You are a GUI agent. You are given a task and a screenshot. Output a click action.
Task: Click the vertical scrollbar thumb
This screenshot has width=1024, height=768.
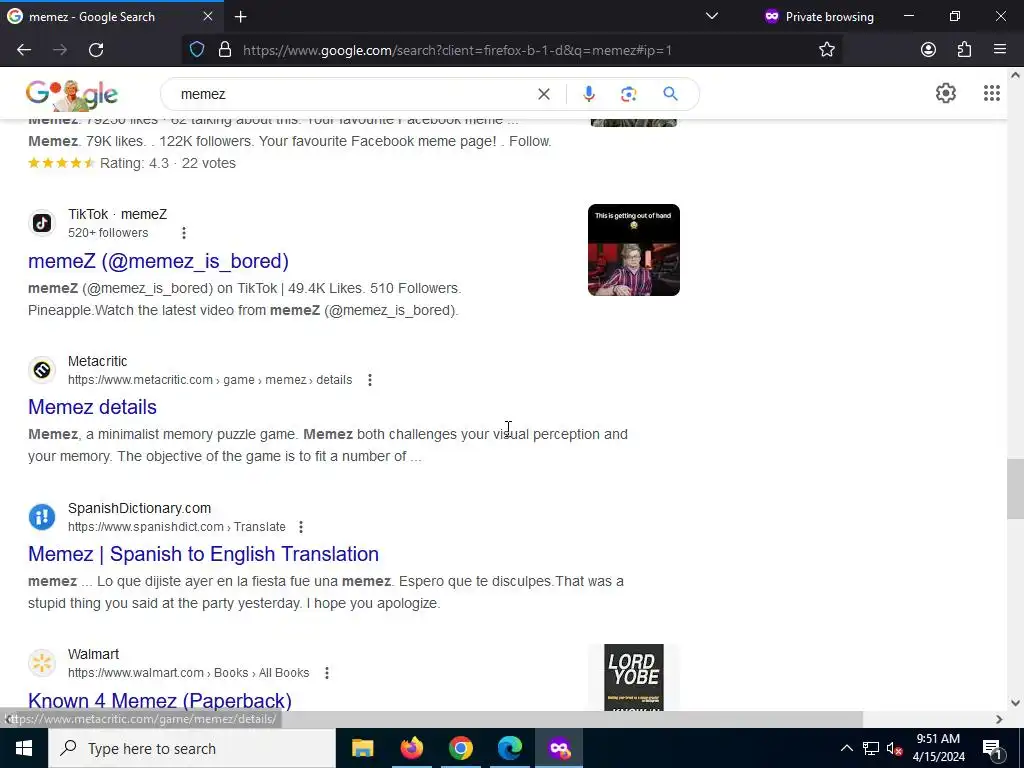coord(1015,489)
